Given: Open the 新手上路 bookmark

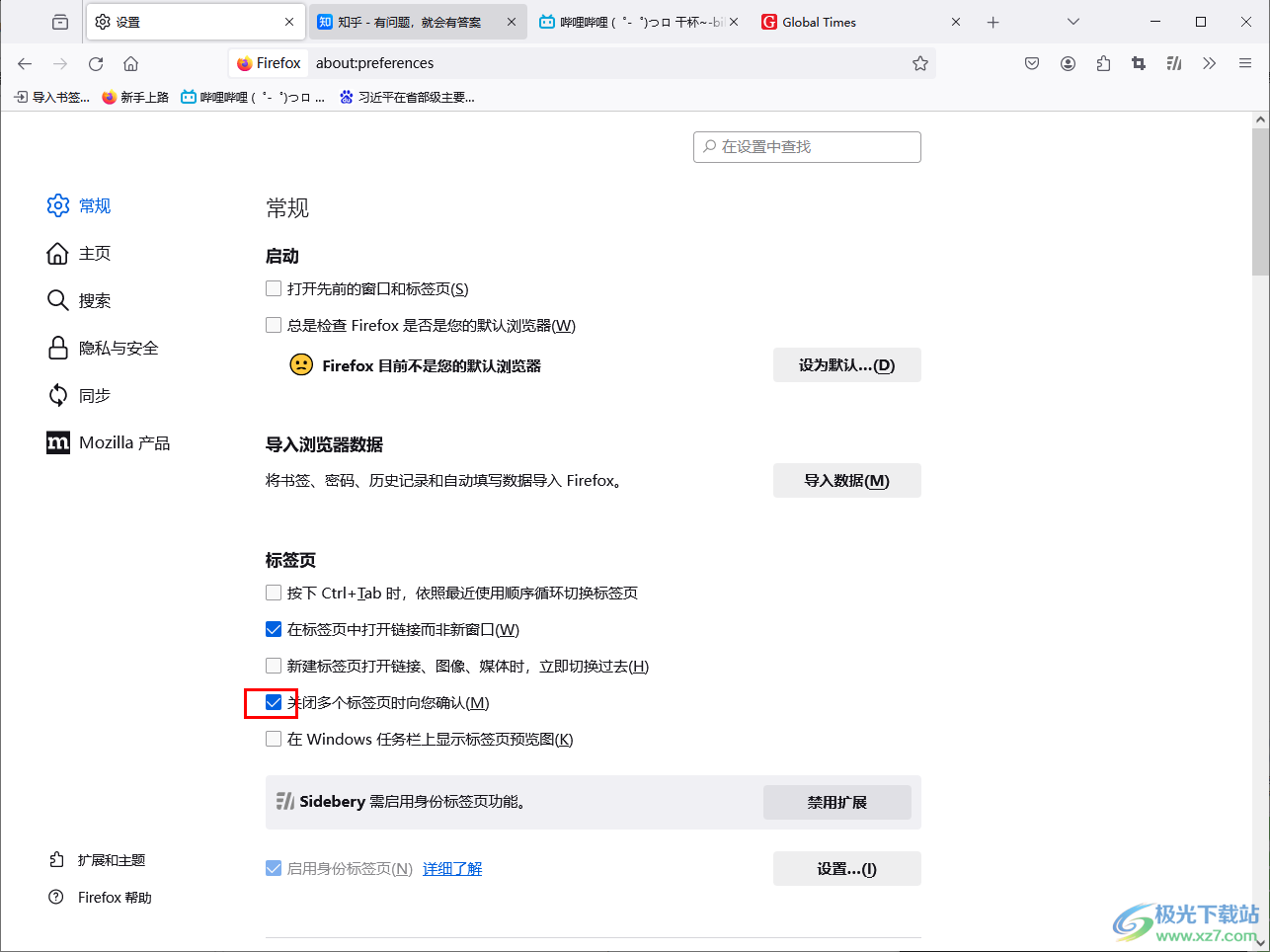Looking at the screenshot, I should click(x=135, y=97).
